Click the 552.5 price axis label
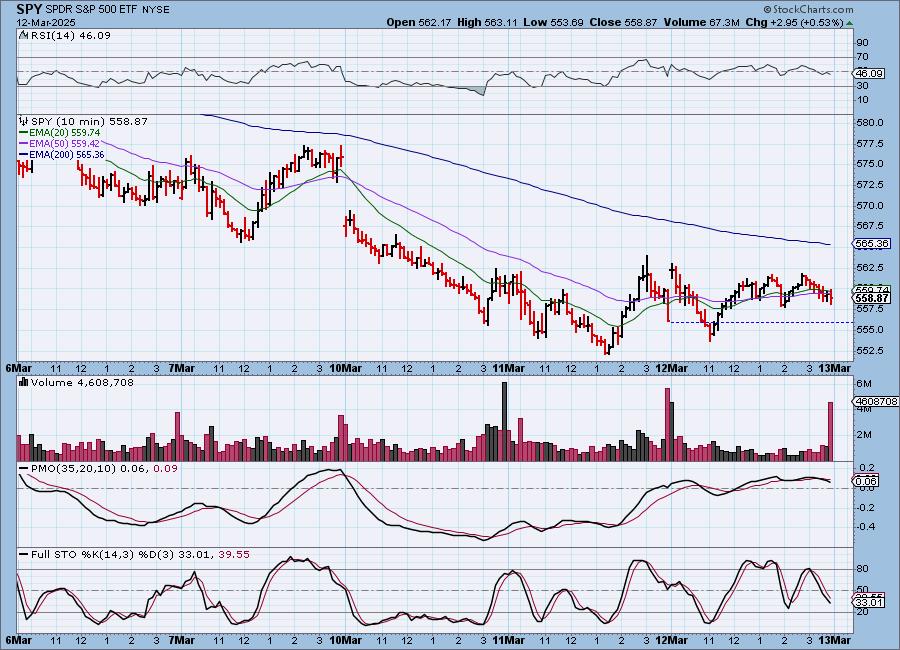 [x=869, y=350]
